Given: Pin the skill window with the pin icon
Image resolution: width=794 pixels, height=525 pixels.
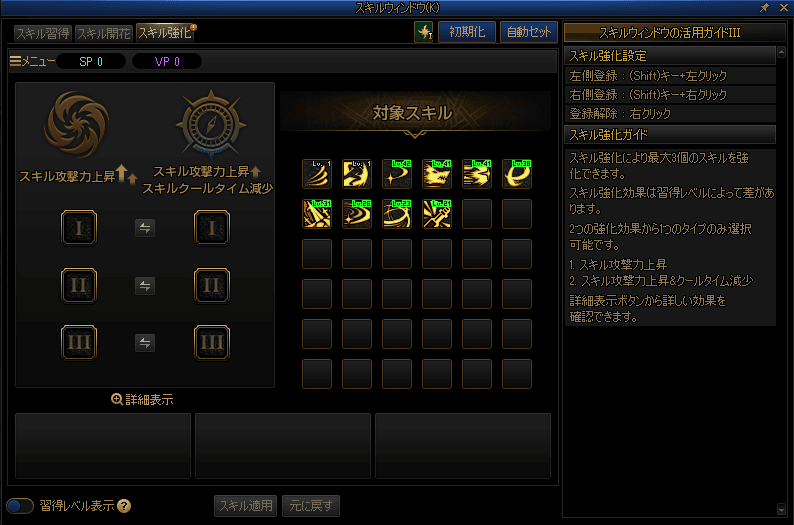Looking at the screenshot, I should pyautogui.click(x=765, y=8).
